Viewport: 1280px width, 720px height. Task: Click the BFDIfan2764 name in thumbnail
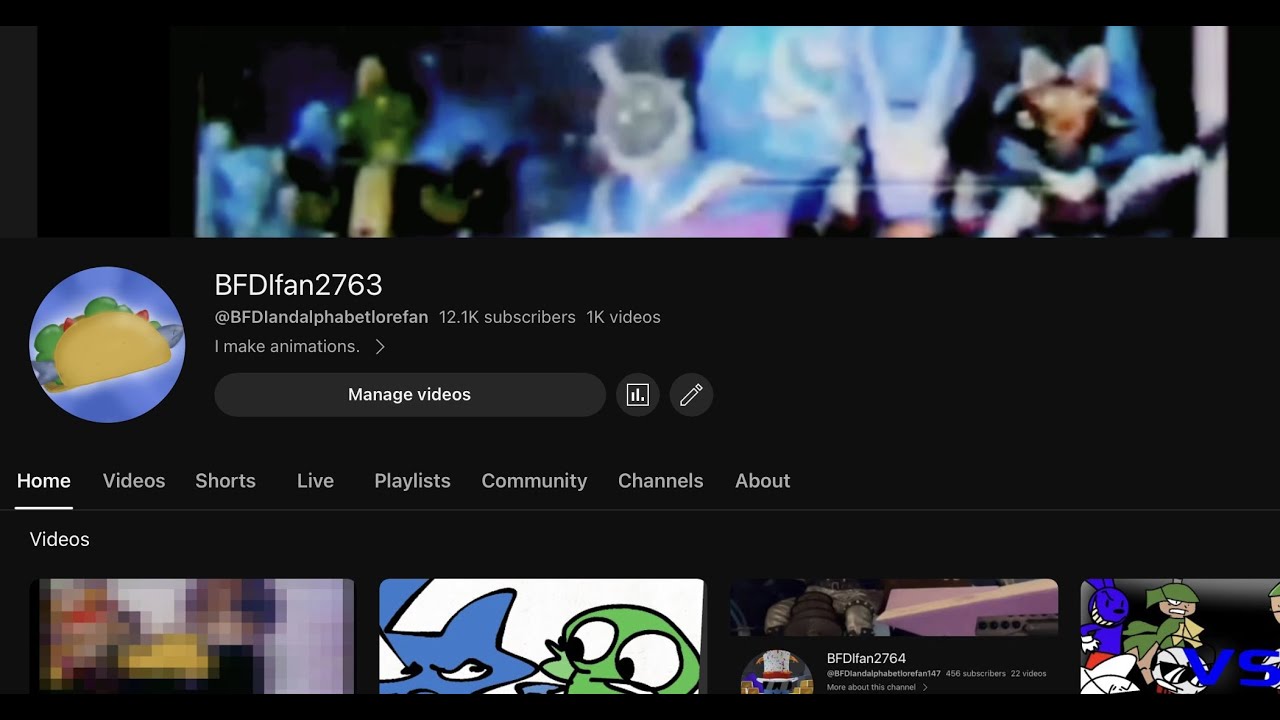(866, 658)
